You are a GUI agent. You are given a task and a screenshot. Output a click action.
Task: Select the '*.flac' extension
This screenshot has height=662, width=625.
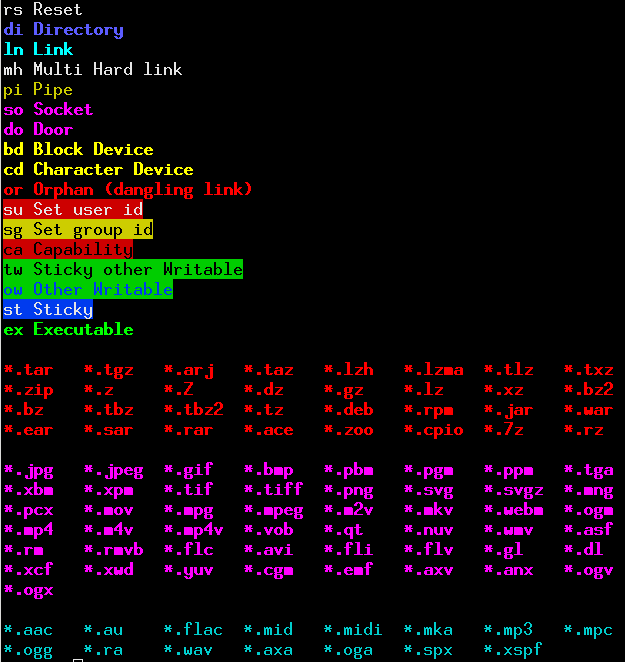pyautogui.click(x=193, y=629)
